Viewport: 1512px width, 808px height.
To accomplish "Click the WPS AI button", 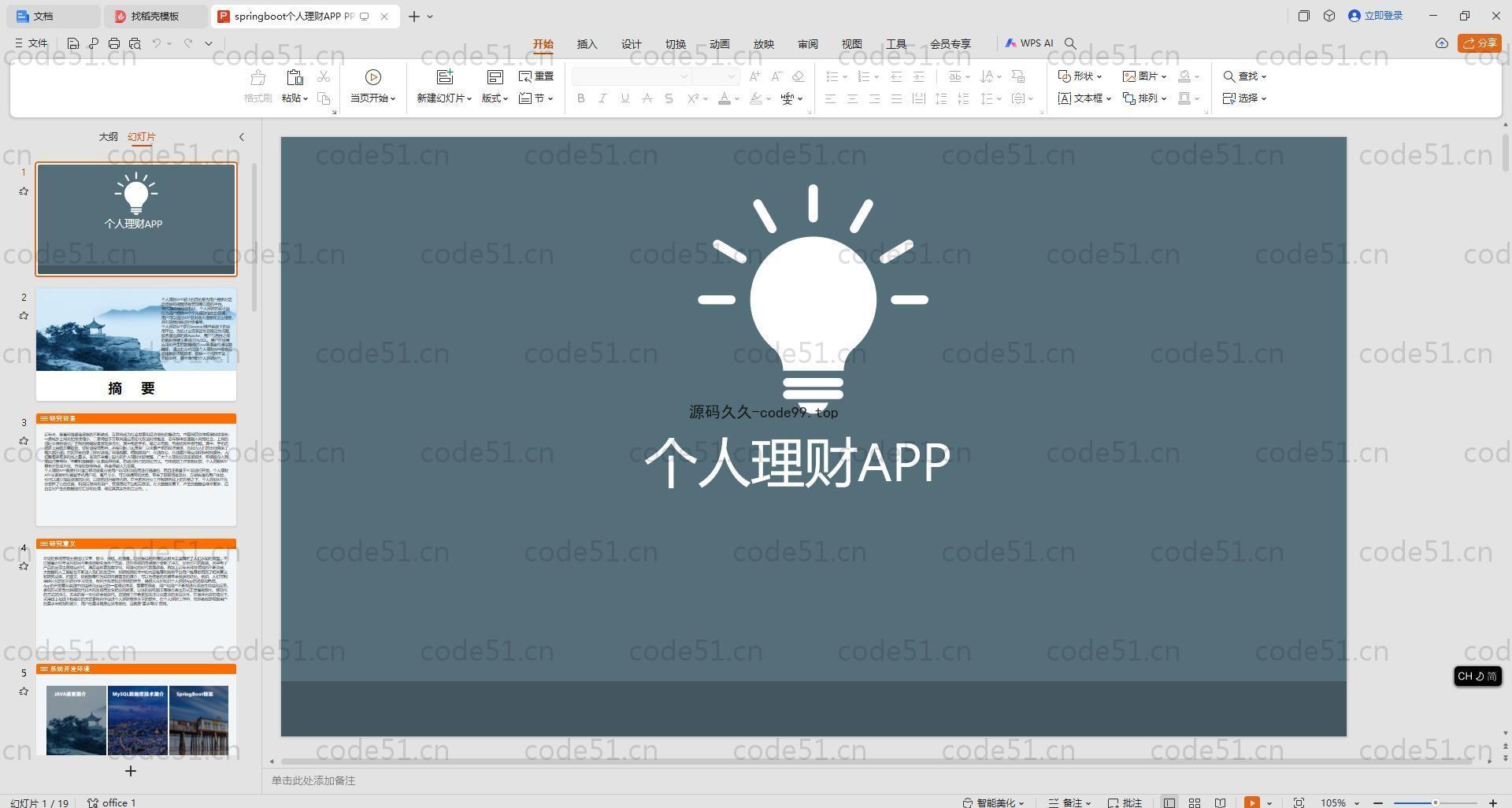I will click(1028, 43).
